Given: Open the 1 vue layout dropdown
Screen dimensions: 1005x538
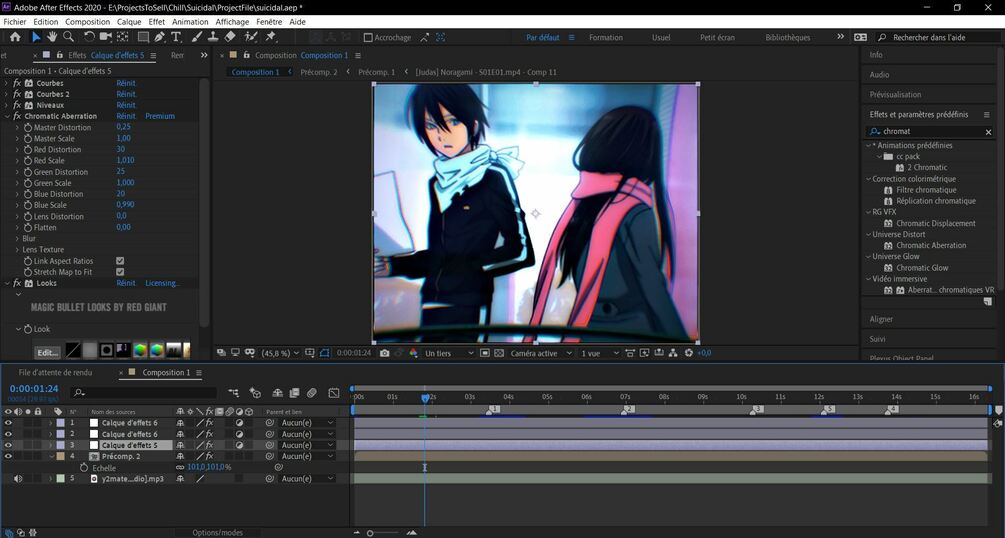Looking at the screenshot, I should coord(600,353).
